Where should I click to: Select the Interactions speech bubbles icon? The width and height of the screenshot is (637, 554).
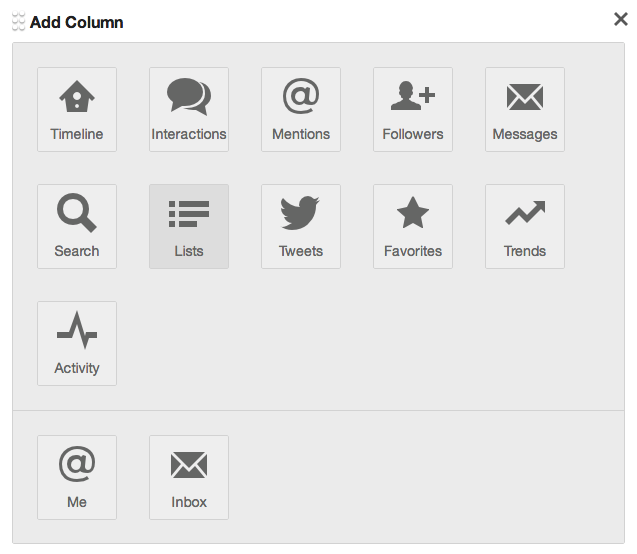pos(189,96)
